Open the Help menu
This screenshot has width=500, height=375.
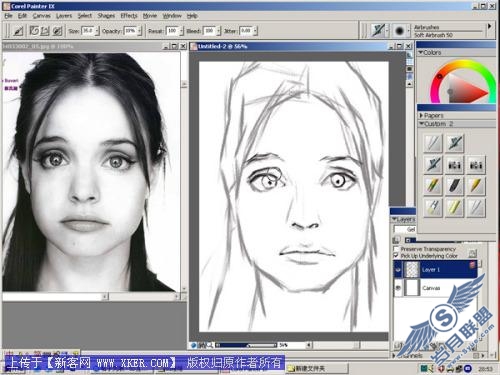click(192, 16)
